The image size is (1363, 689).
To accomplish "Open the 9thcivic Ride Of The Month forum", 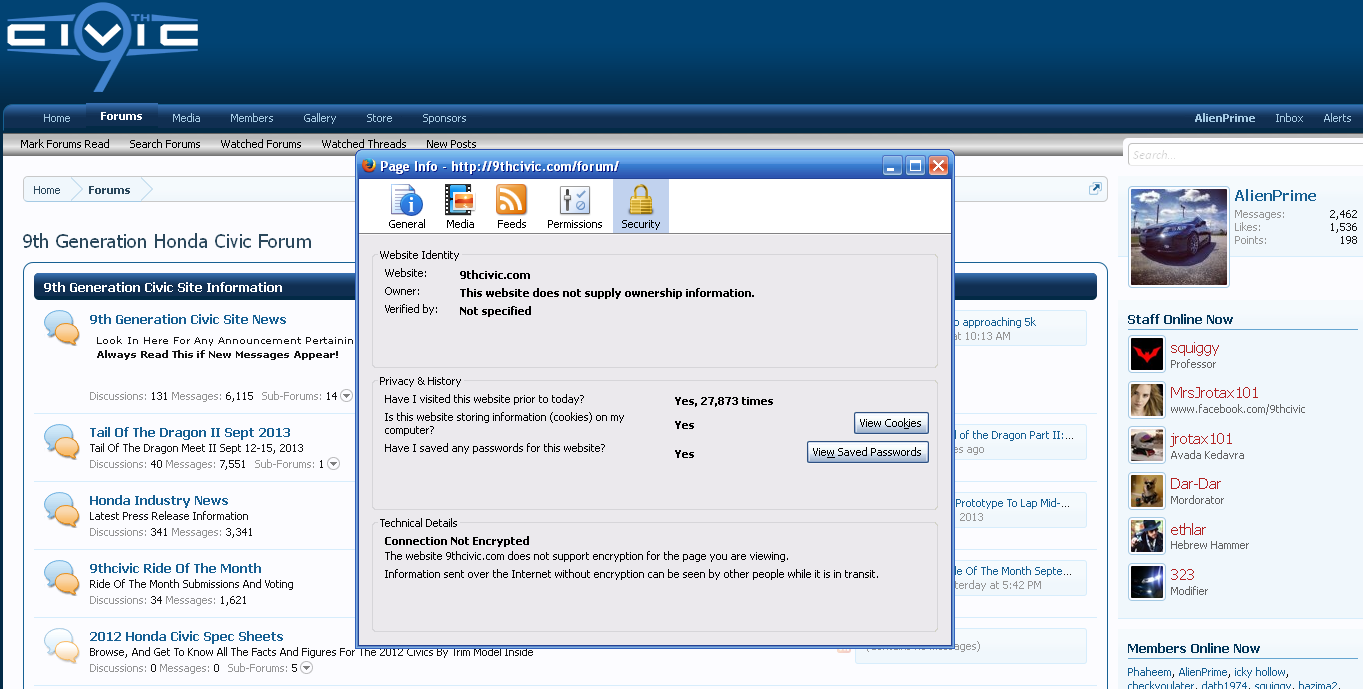I will pyautogui.click(x=175, y=569).
